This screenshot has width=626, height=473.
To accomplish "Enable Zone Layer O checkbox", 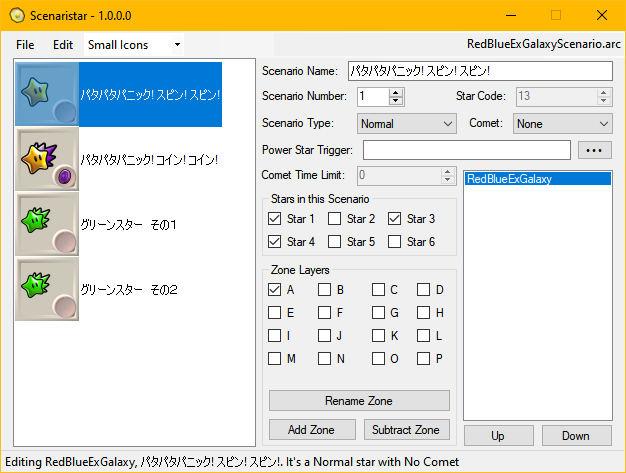I will click(x=378, y=358).
